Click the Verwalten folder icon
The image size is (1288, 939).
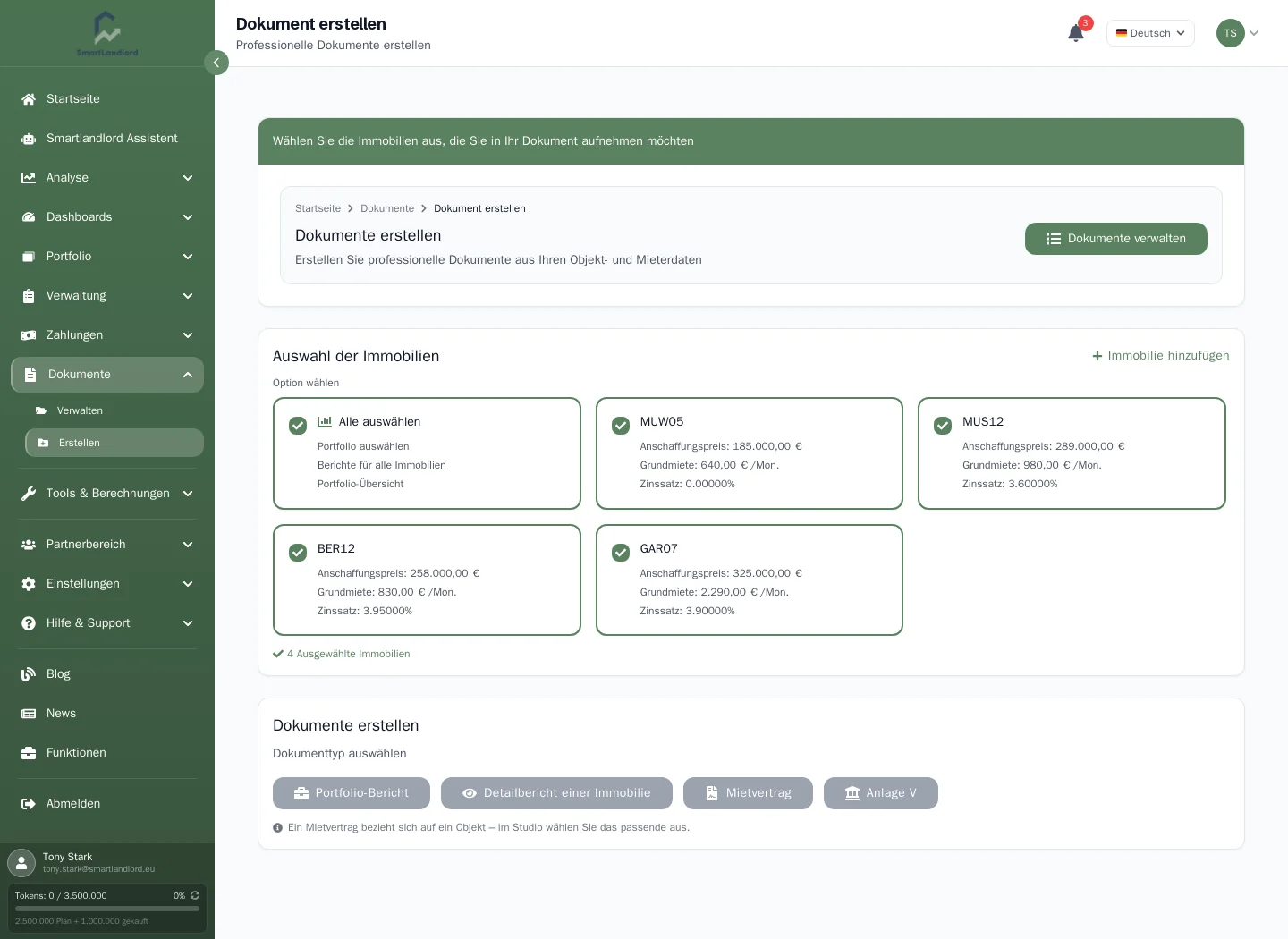[x=41, y=410]
